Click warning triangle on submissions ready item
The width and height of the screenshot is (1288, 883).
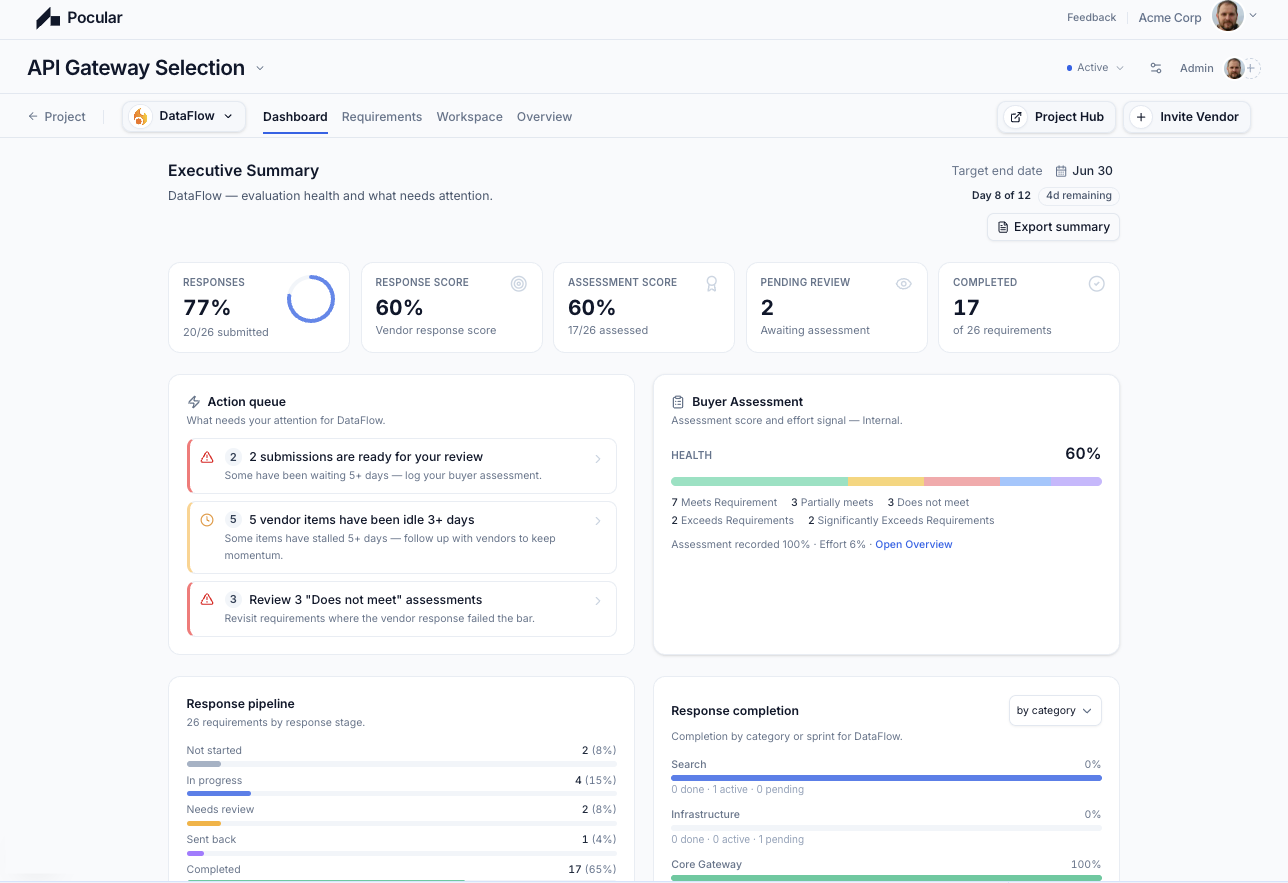(207, 457)
